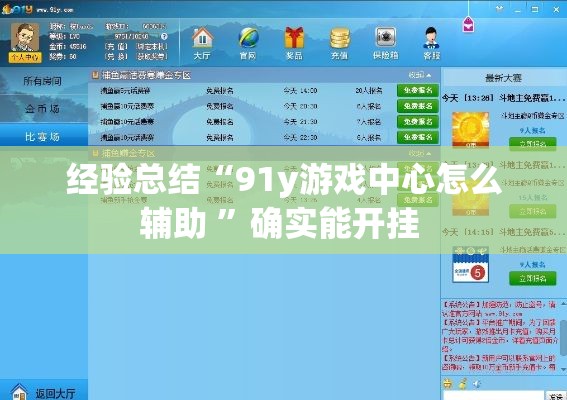Click the 最新大赛 panel header
The image size is (567, 400).
pos(503,78)
